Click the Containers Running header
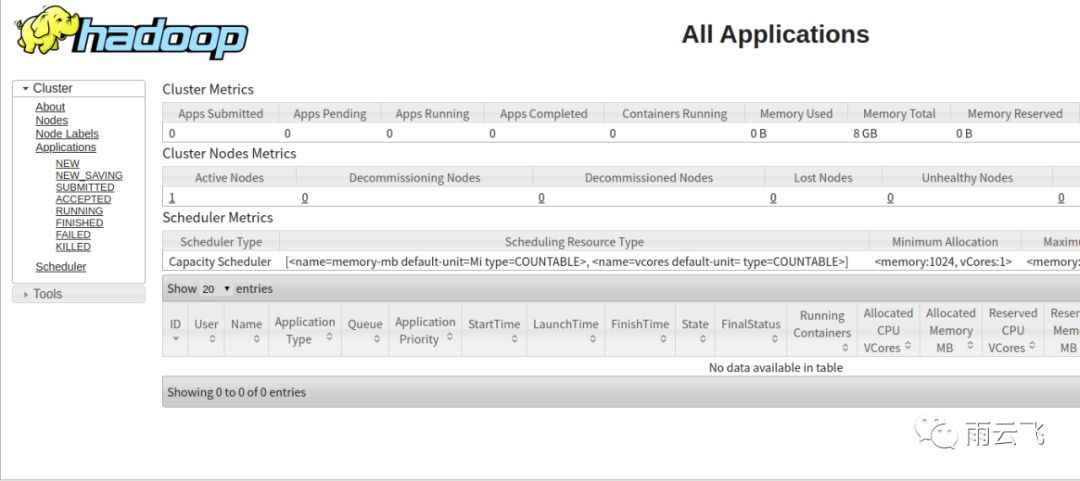 (x=674, y=114)
